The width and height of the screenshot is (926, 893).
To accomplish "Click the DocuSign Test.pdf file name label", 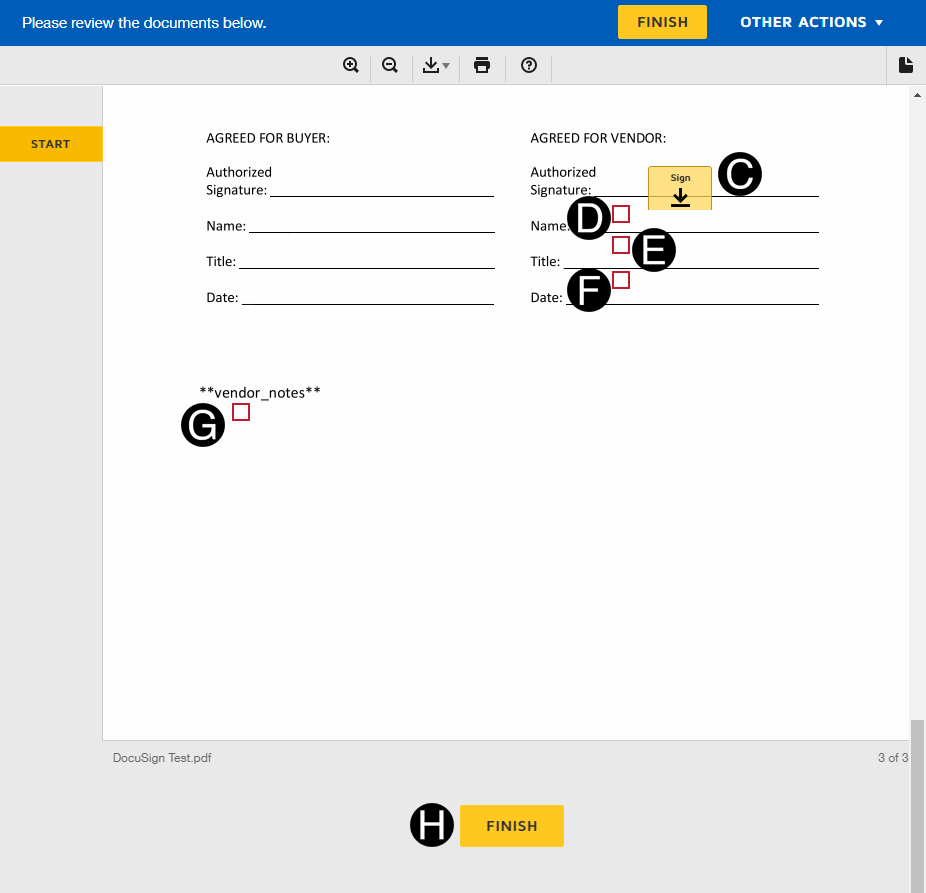I will (x=162, y=758).
